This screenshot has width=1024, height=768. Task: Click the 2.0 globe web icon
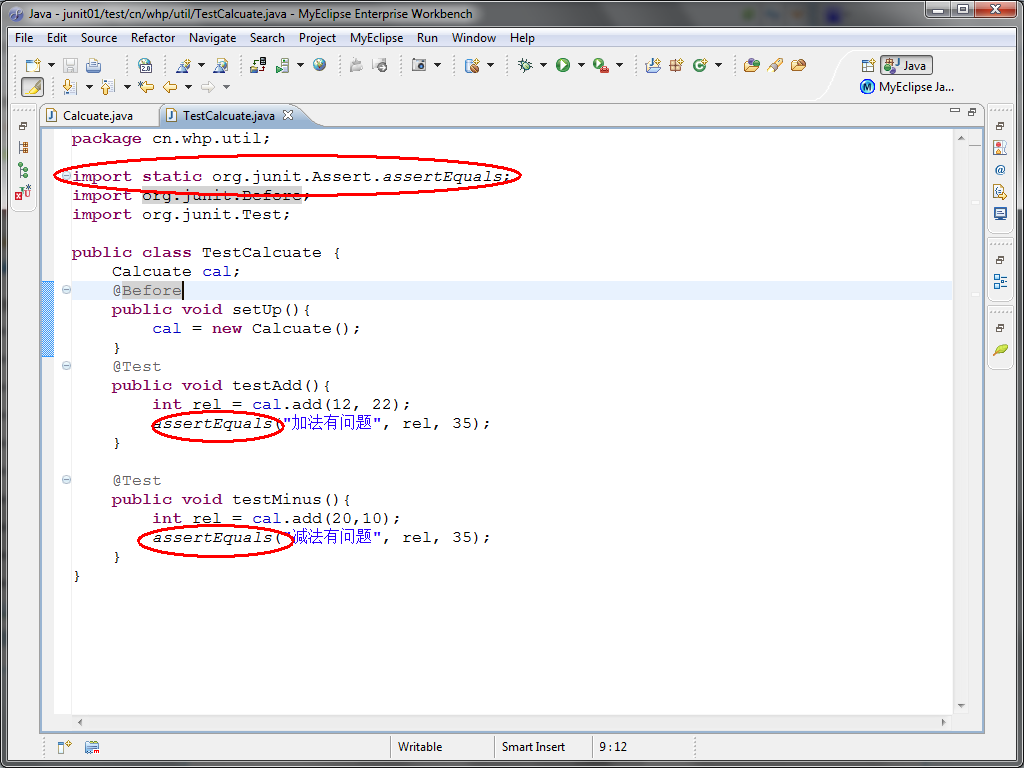click(145, 65)
